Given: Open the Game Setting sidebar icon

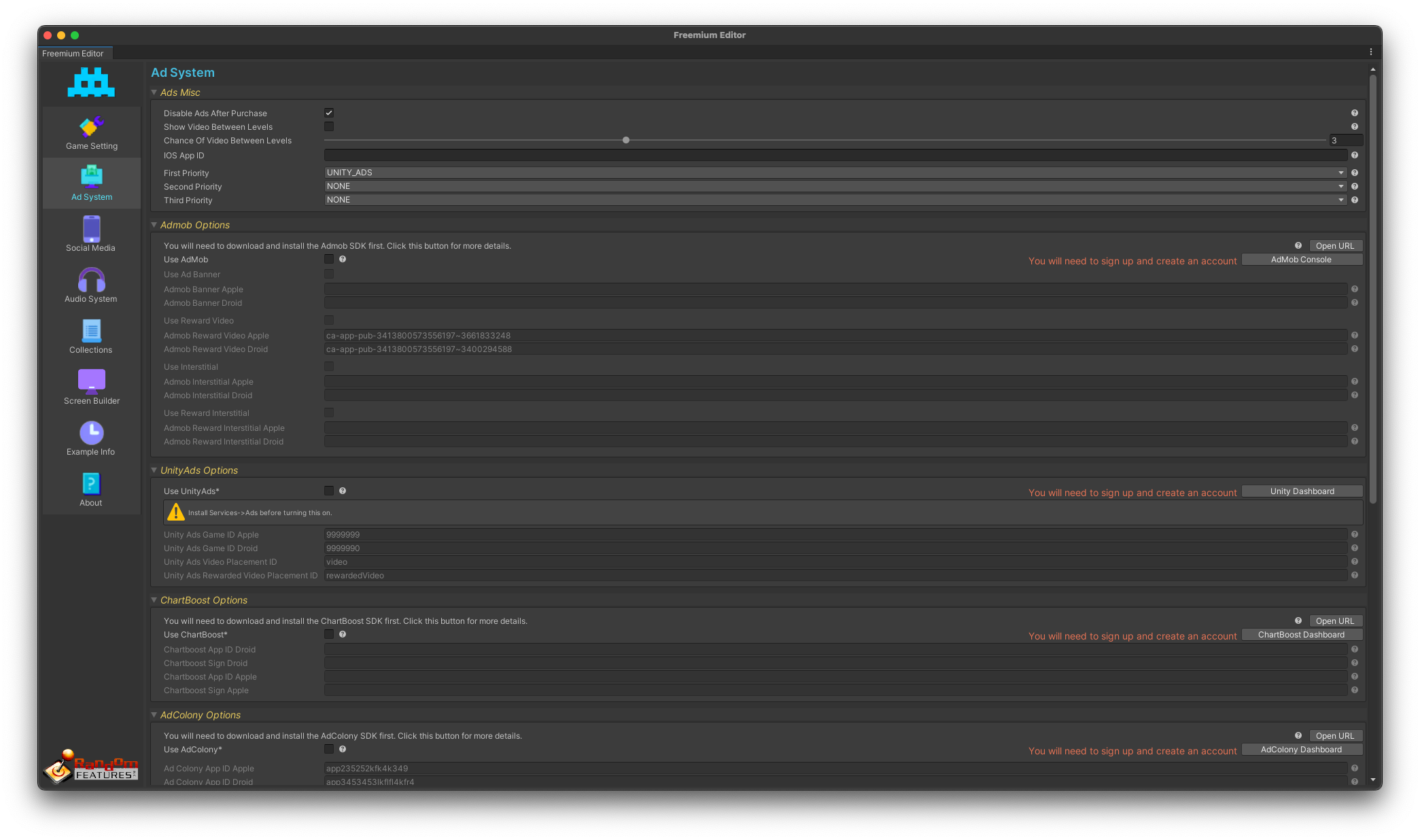Looking at the screenshot, I should [91, 127].
